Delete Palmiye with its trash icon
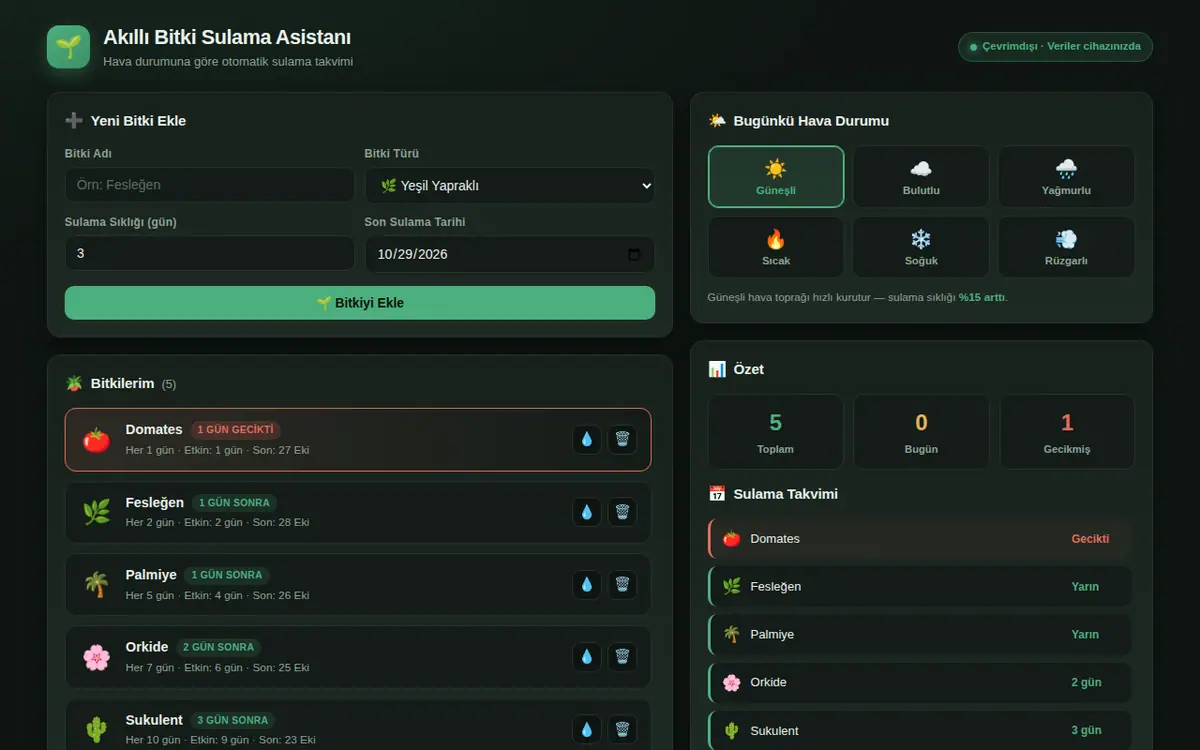 [x=622, y=585]
